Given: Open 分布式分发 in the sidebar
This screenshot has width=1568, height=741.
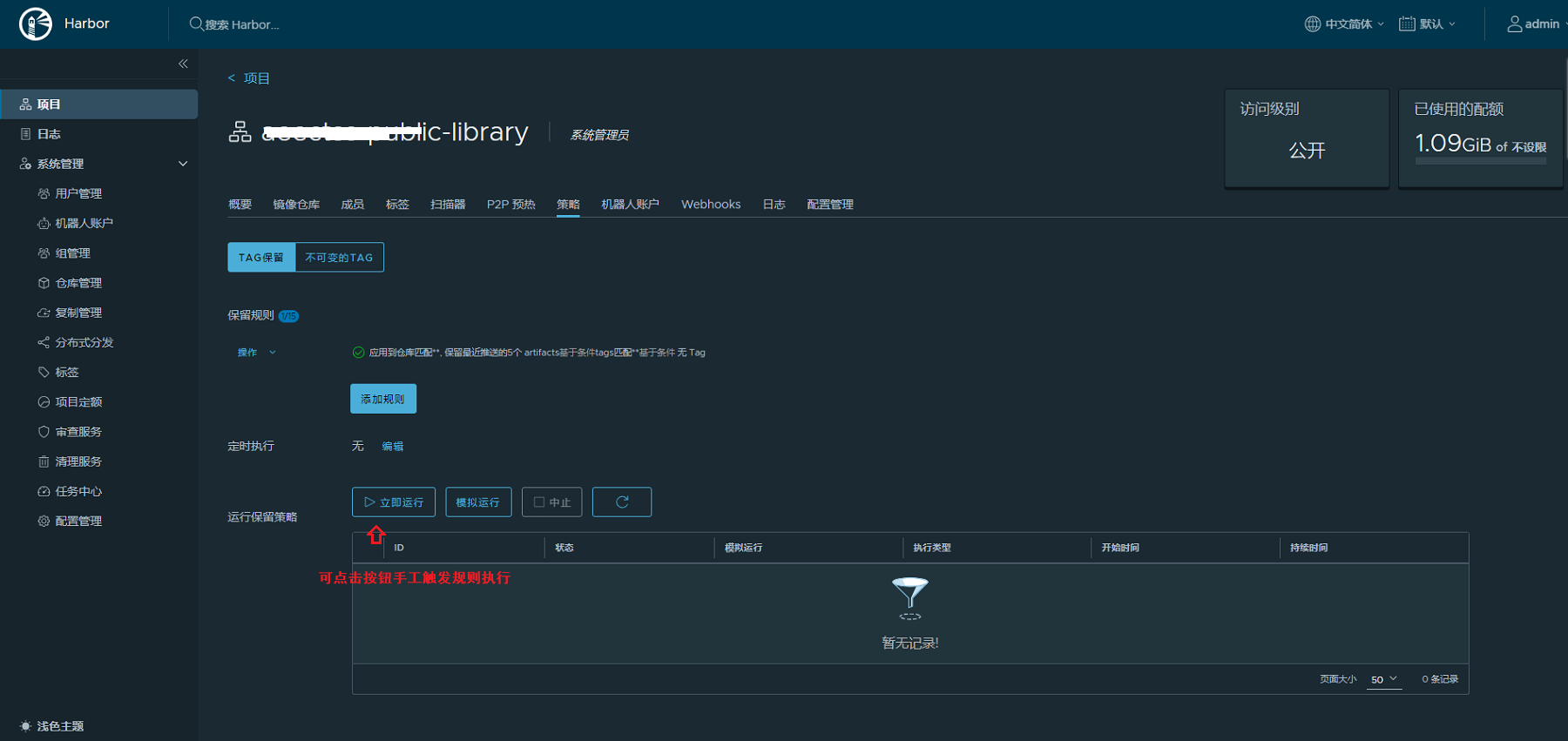Looking at the screenshot, I should click(75, 342).
